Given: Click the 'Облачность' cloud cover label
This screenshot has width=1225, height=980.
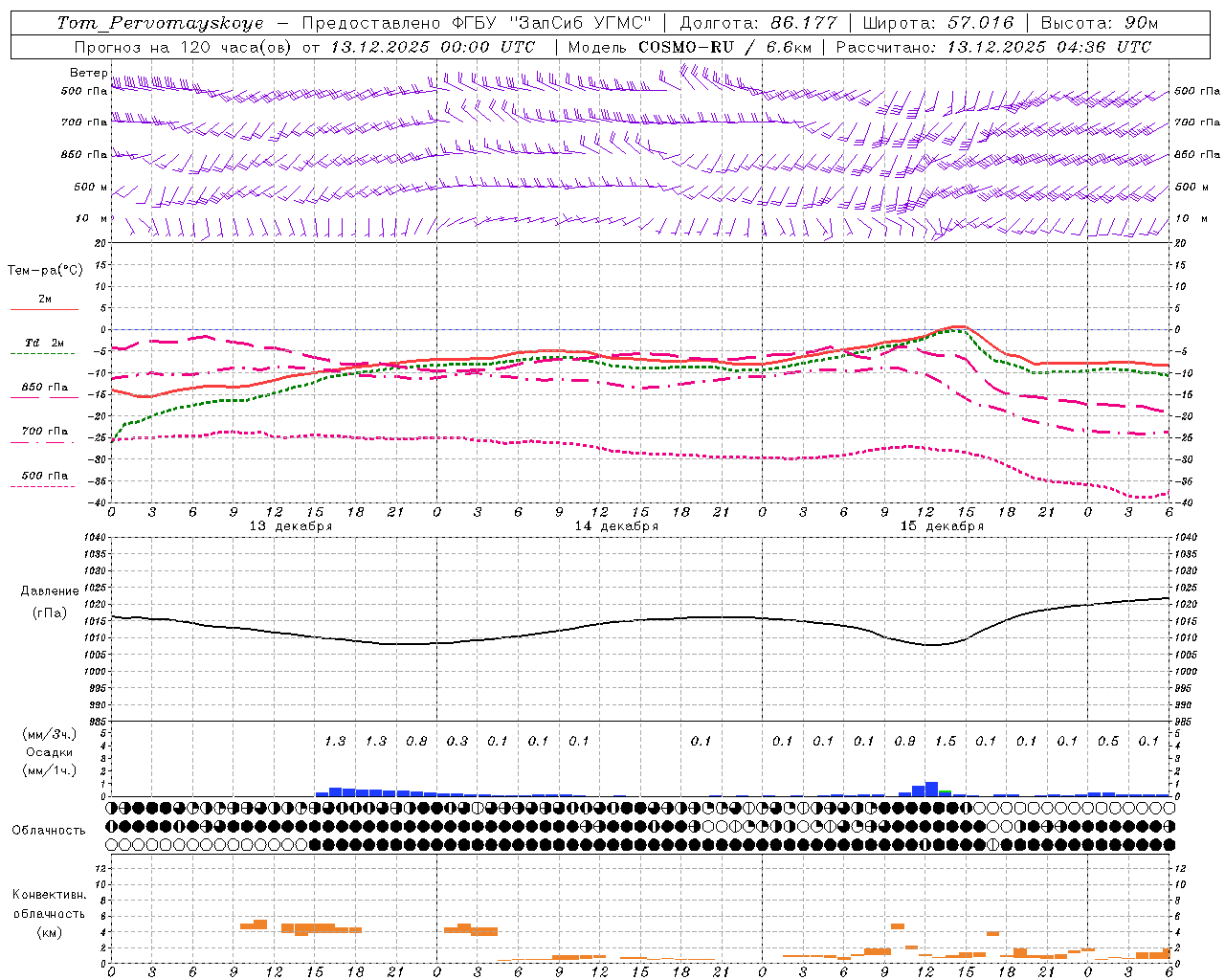Looking at the screenshot, I should pos(49,830).
